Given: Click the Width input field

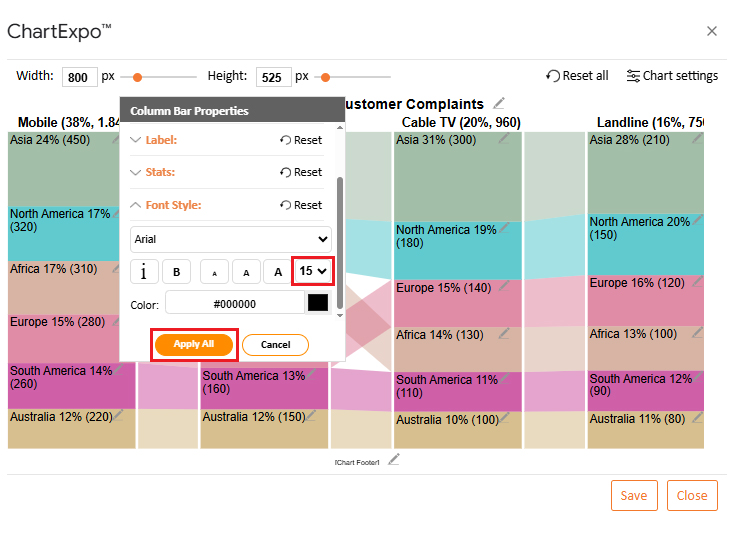Looking at the screenshot, I should click(79, 77).
